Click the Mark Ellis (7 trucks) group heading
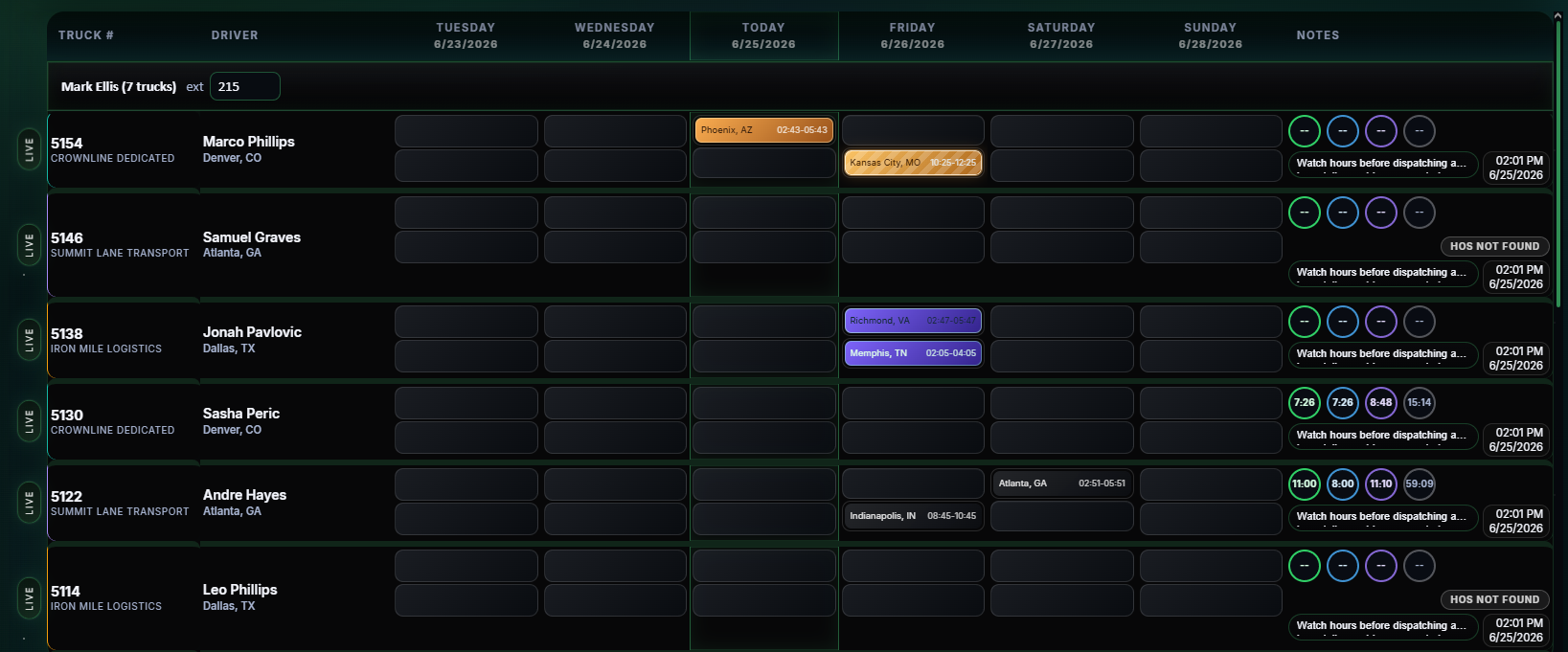 [x=119, y=86]
